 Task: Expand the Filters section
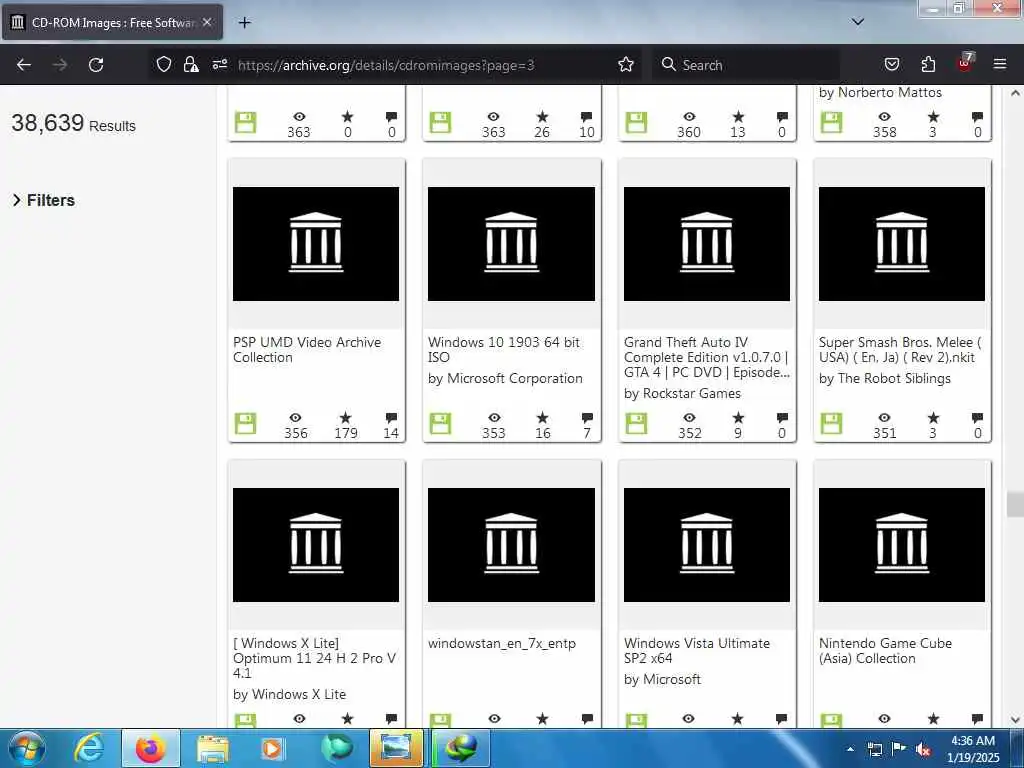coord(44,200)
